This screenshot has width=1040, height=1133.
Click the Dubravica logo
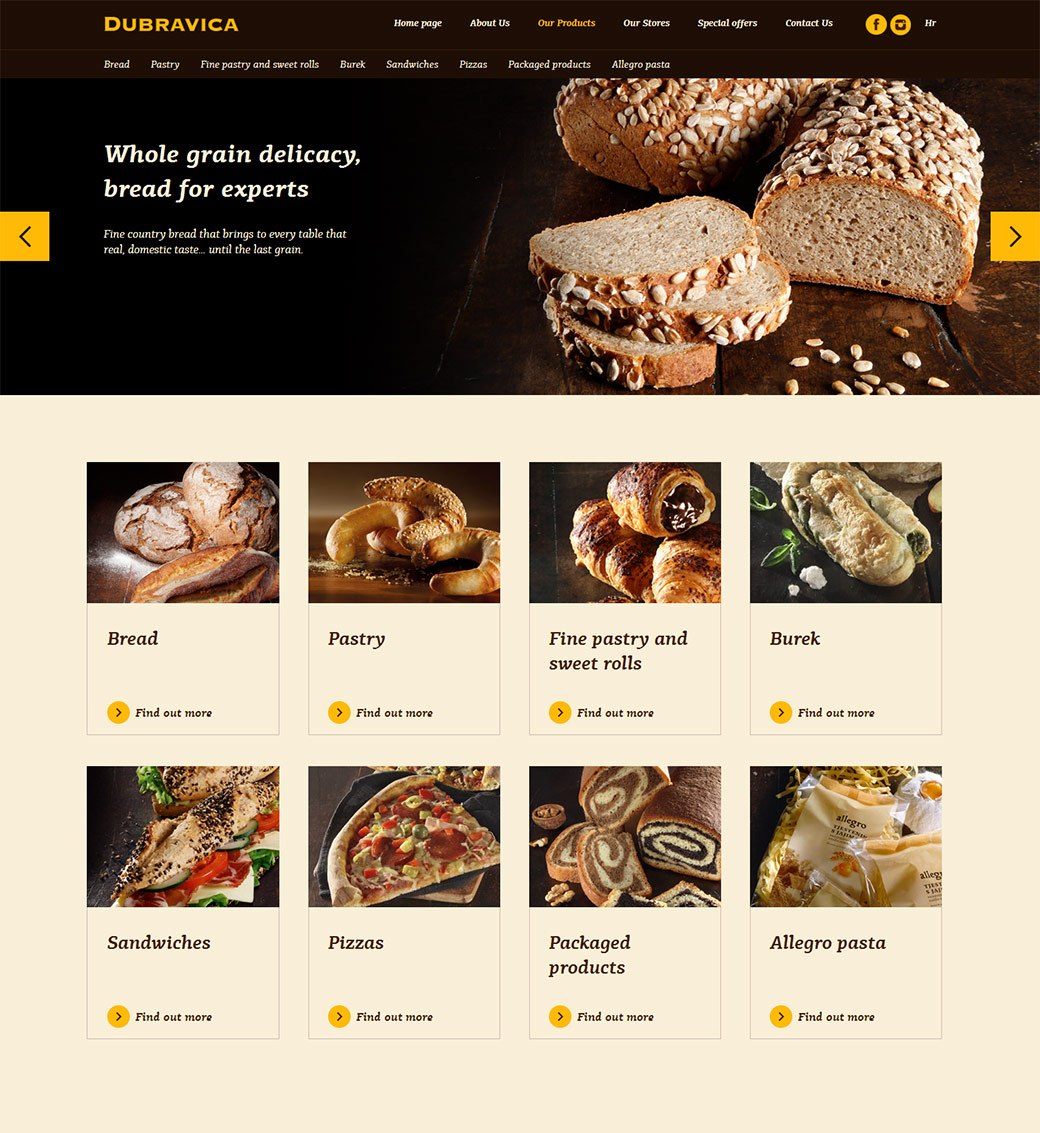(x=171, y=25)
